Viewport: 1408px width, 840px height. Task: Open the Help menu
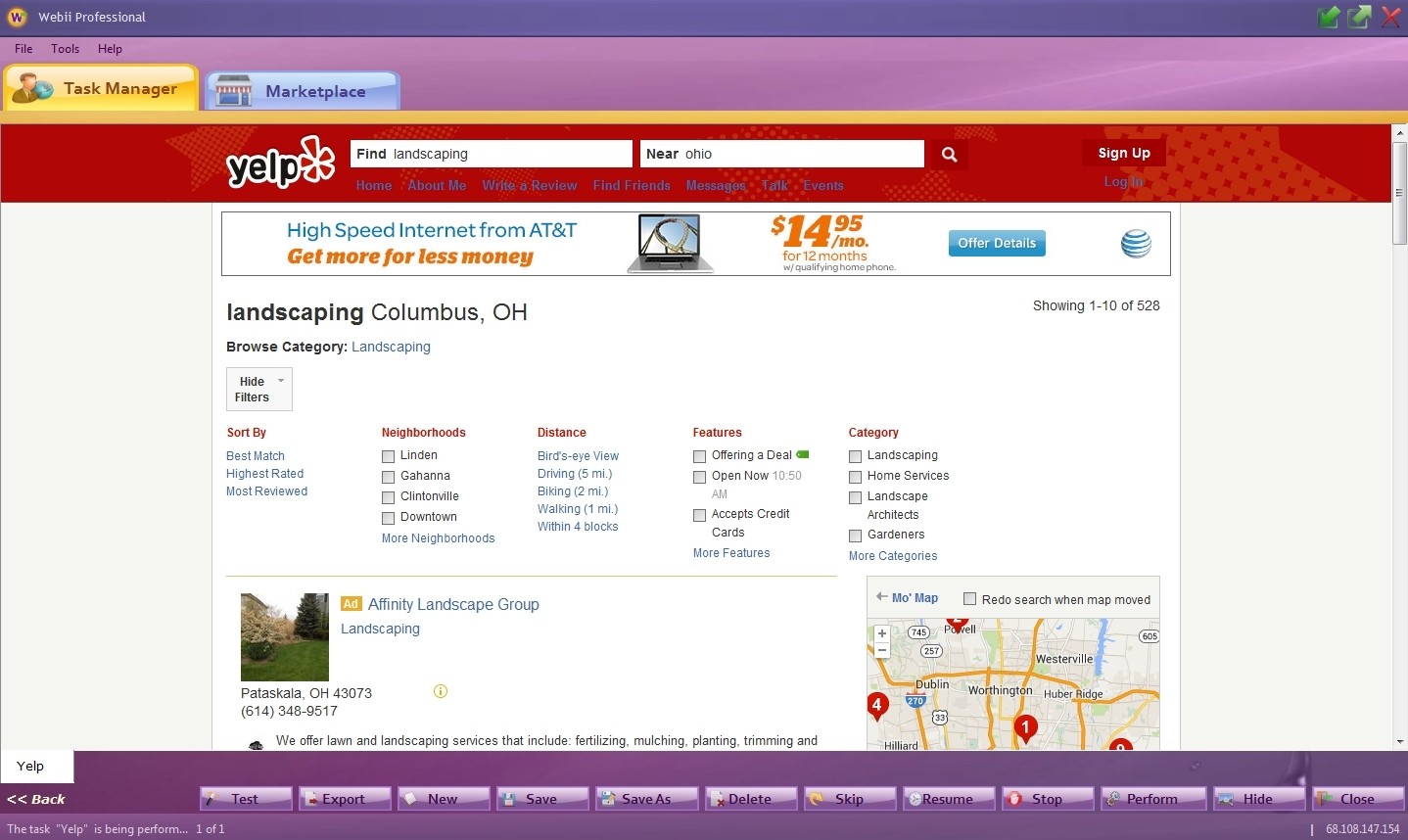110,49
